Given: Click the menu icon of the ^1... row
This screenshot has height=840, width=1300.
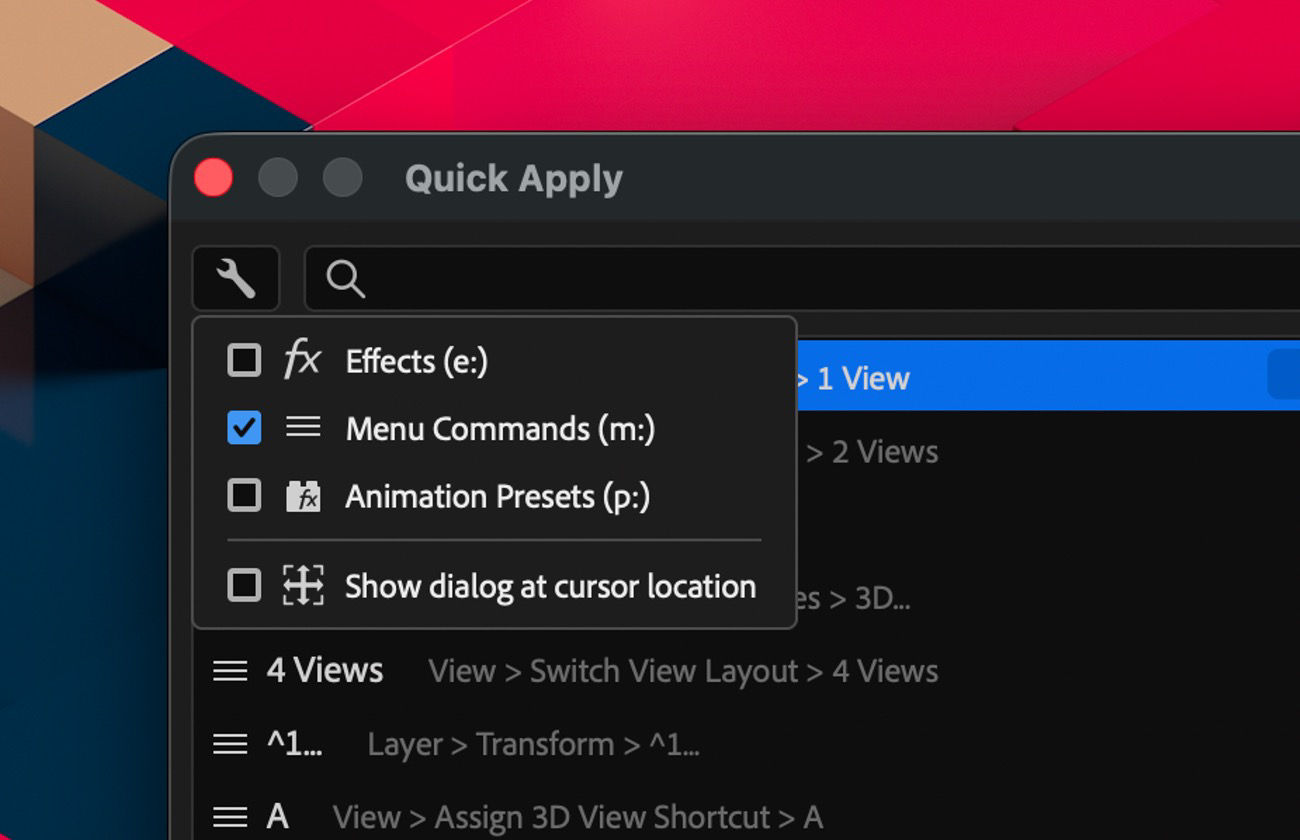Looking at the screenshot, I should pyautogui.click(x=230, y=744).
